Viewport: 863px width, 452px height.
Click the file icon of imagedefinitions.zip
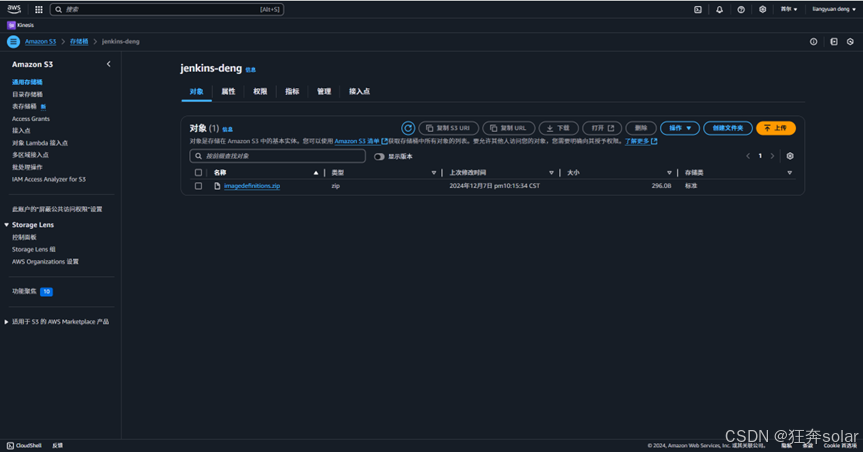tap(217, 186)
